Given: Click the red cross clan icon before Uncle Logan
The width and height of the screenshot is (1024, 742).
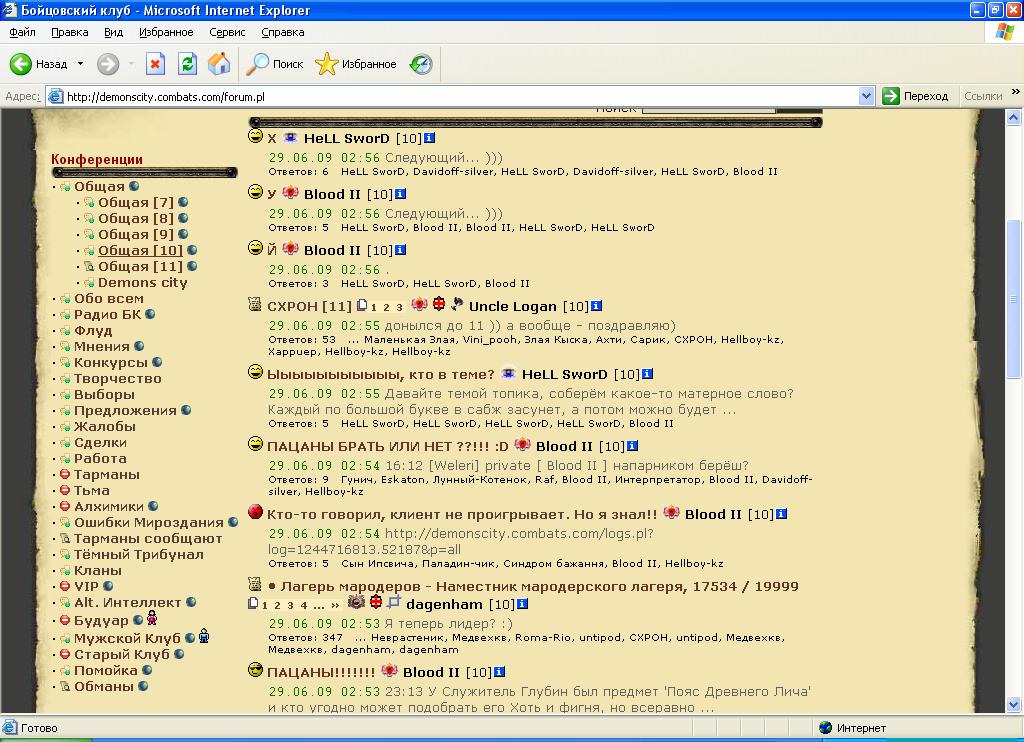Looking at the screenshot, I should tap(439, 304).
